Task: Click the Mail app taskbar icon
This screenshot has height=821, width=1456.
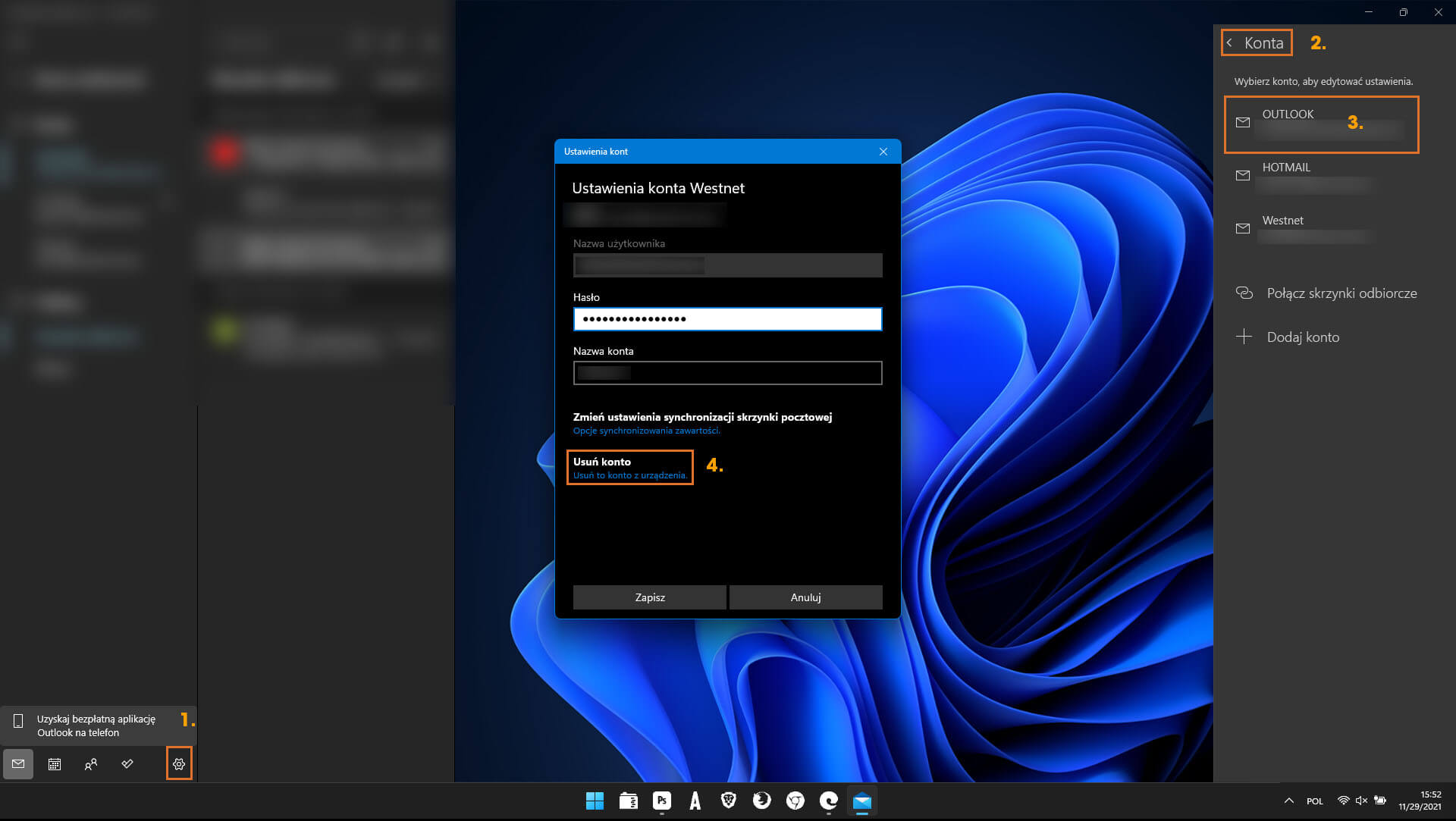Action: pos(862,801)
